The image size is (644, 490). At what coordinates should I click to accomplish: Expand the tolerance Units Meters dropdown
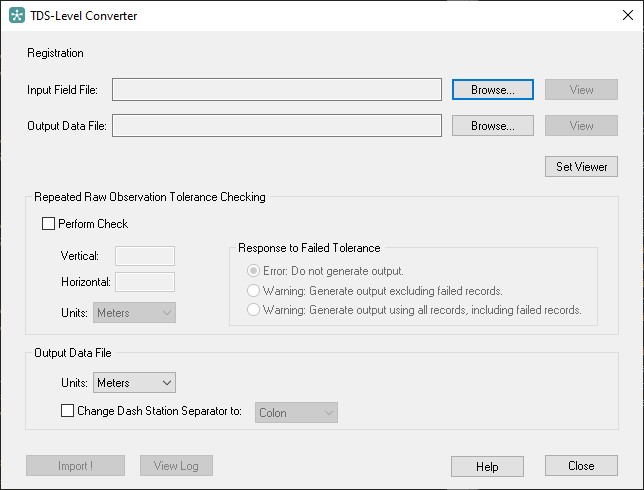pyautogui.click(x=134, y=313)
